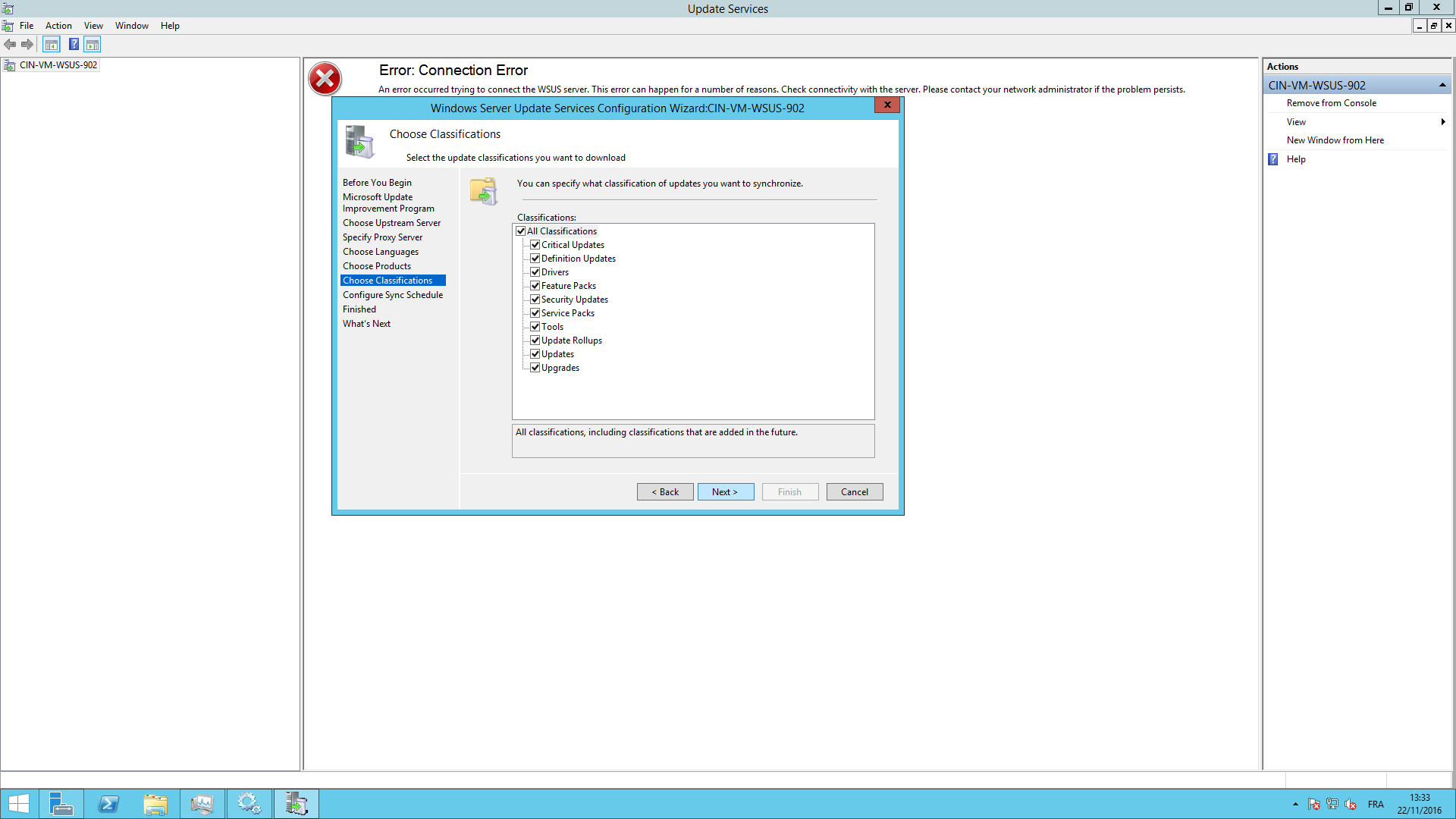
Task: Toggle the Updates classification checkbox
Action: (535, 354)
